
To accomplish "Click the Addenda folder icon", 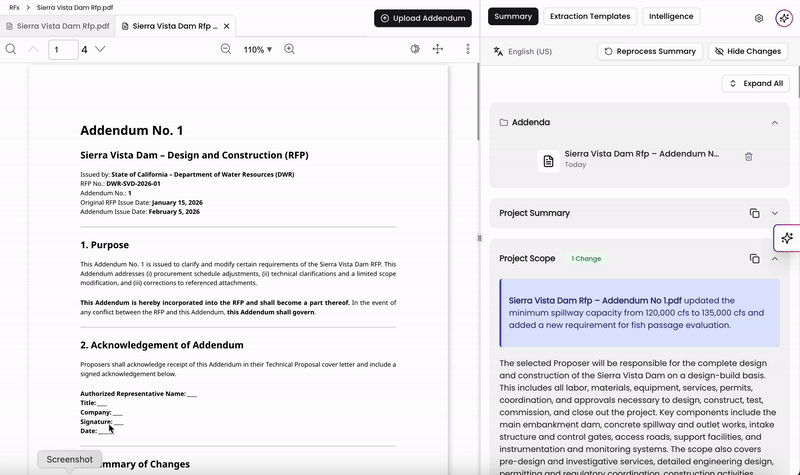I will [x=504, y=122].
